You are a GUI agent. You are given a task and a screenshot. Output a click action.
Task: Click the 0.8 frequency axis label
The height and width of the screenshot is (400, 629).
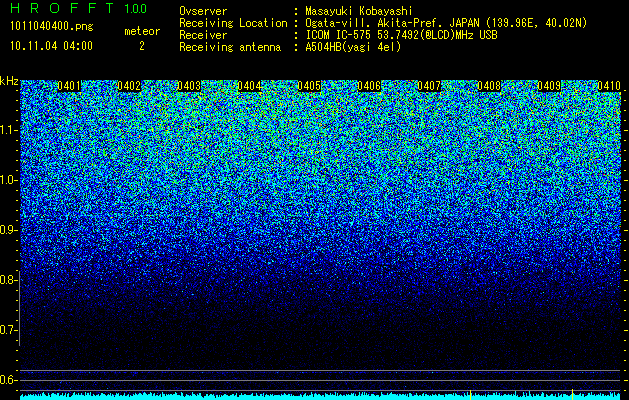pos(7,280)
